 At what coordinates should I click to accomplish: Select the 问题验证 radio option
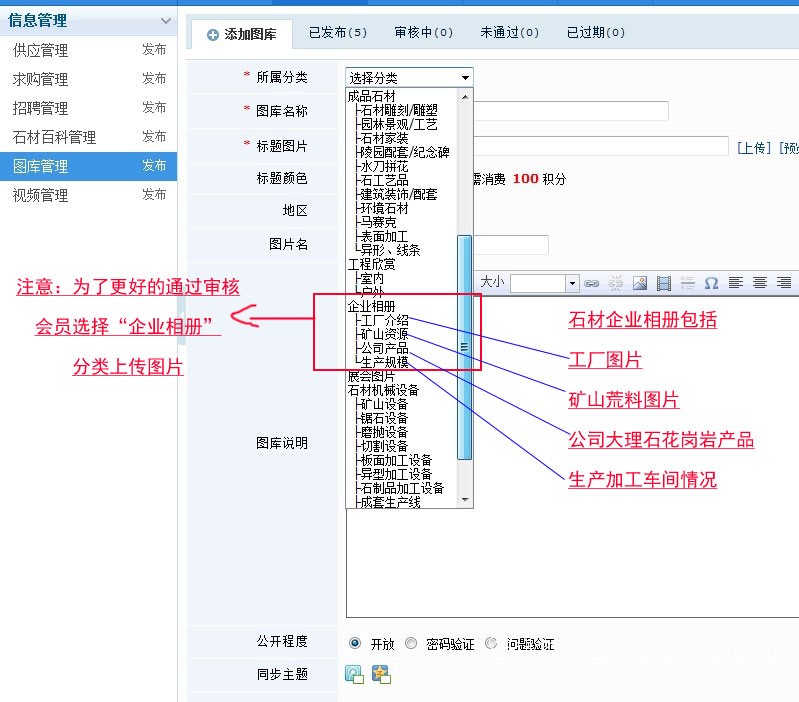491,644
